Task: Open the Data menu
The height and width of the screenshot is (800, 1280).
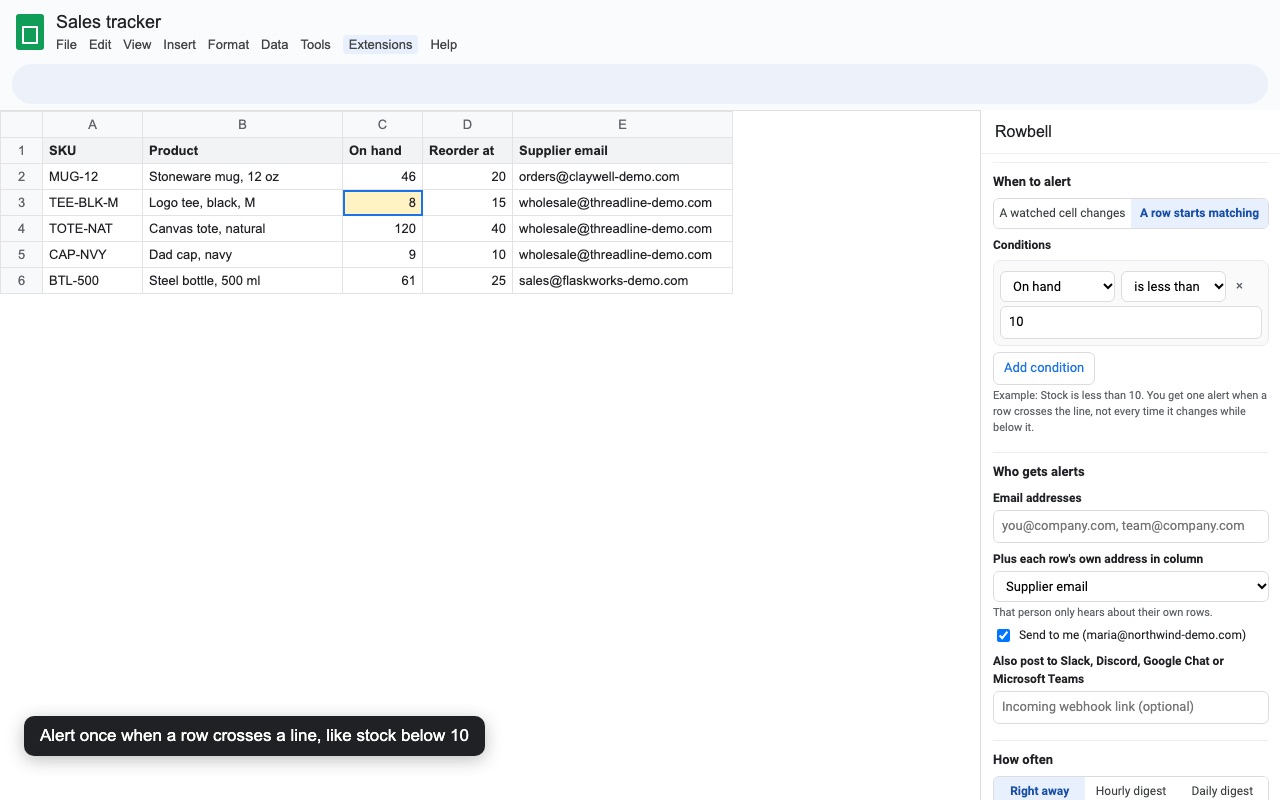Action: [274, 44]
